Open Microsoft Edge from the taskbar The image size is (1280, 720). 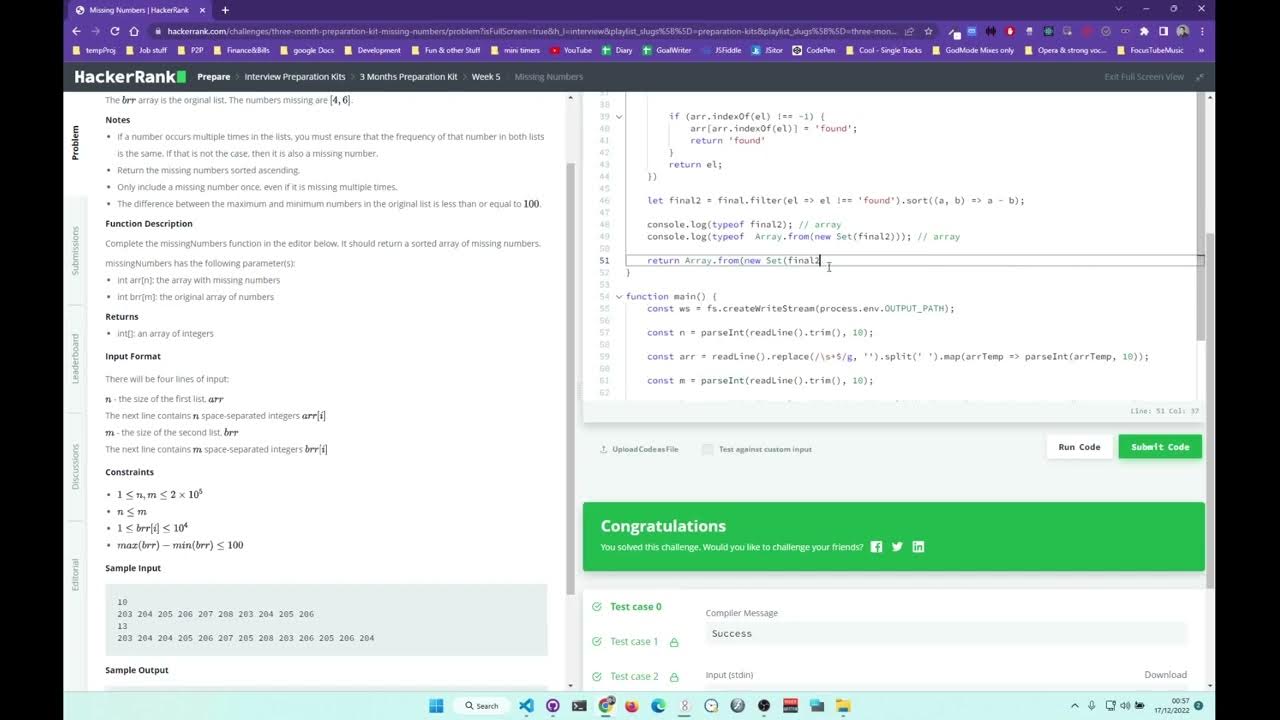658,705
